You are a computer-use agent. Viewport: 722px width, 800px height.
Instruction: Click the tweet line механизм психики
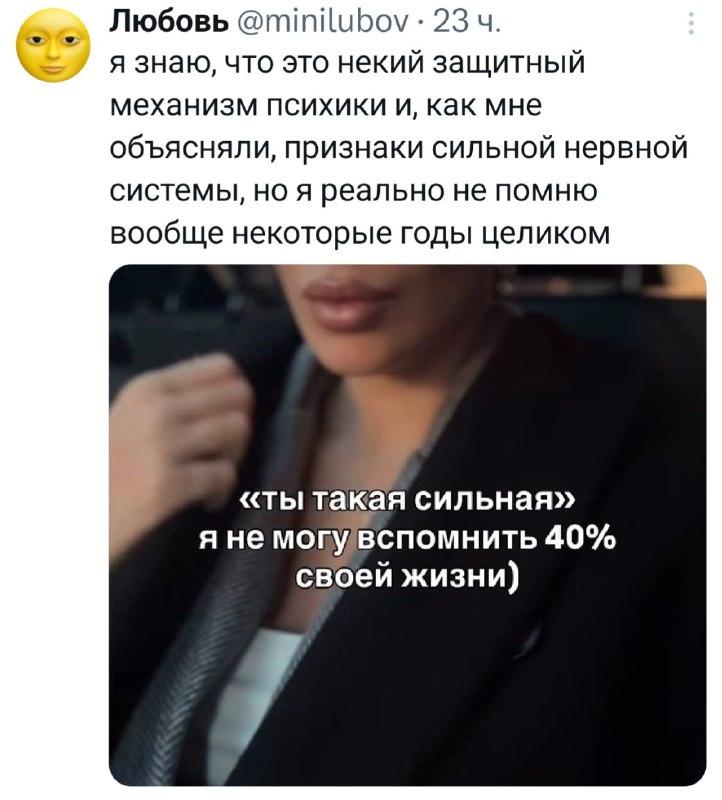(x=326, y=106)
